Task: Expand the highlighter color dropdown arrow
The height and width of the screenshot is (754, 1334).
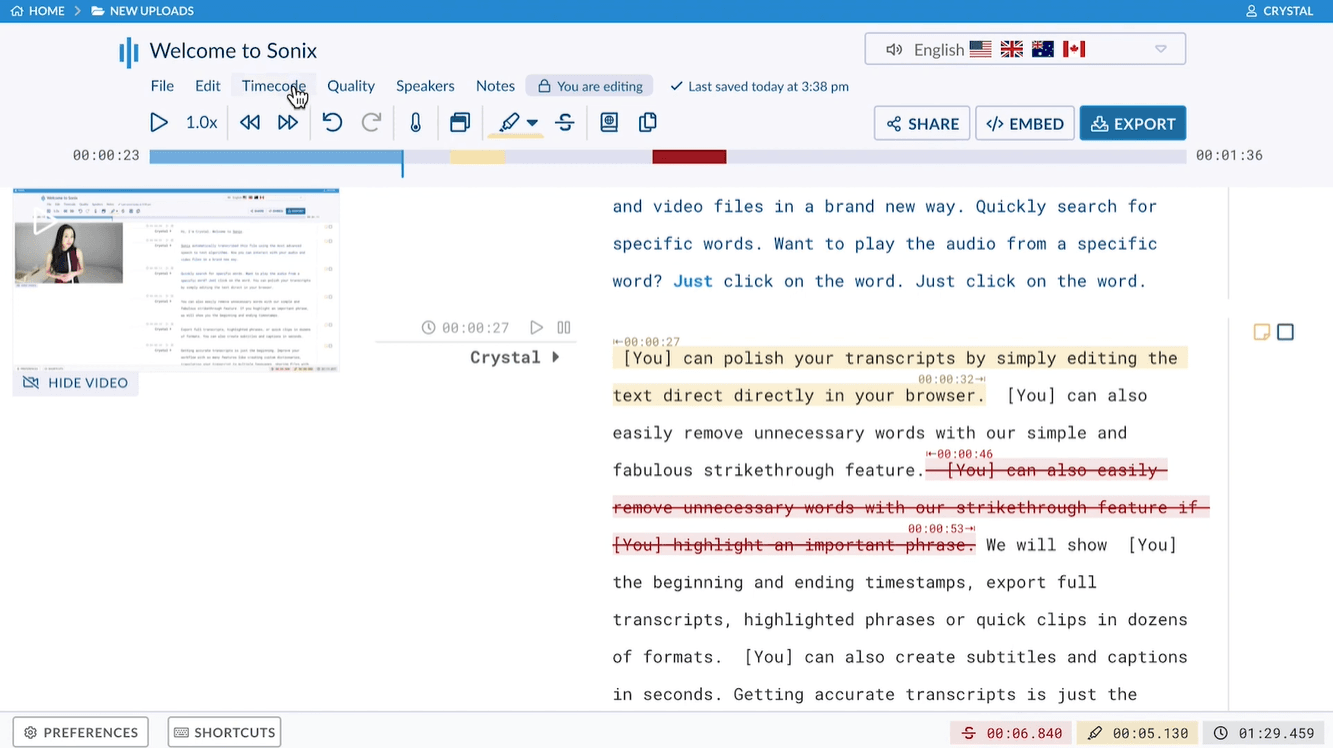Action: click(533, 123)
